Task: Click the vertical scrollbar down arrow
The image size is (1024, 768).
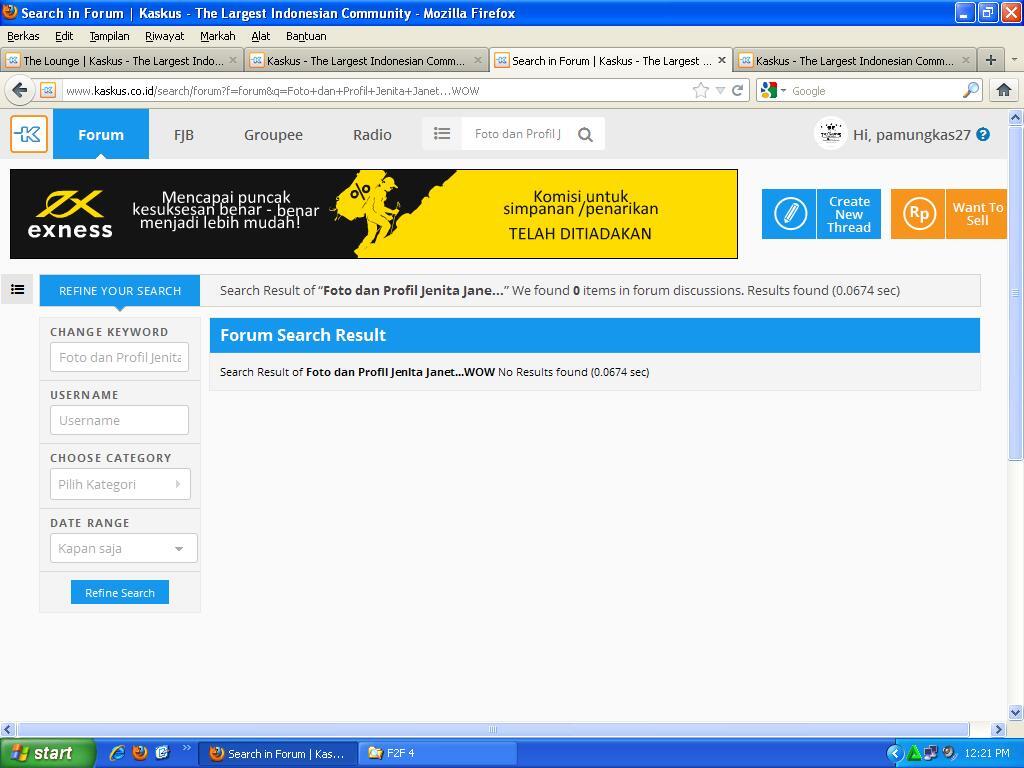Action: click(1015, 712)
